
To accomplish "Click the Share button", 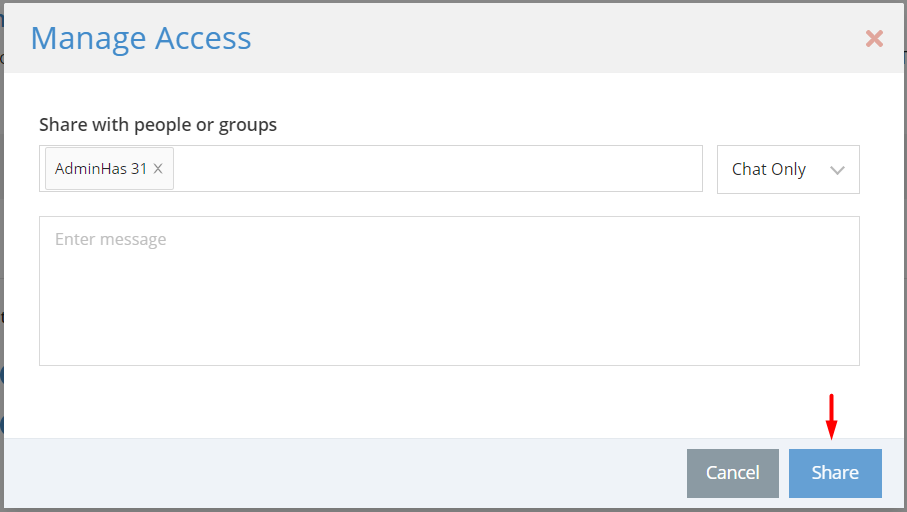I will coord(835,473).
